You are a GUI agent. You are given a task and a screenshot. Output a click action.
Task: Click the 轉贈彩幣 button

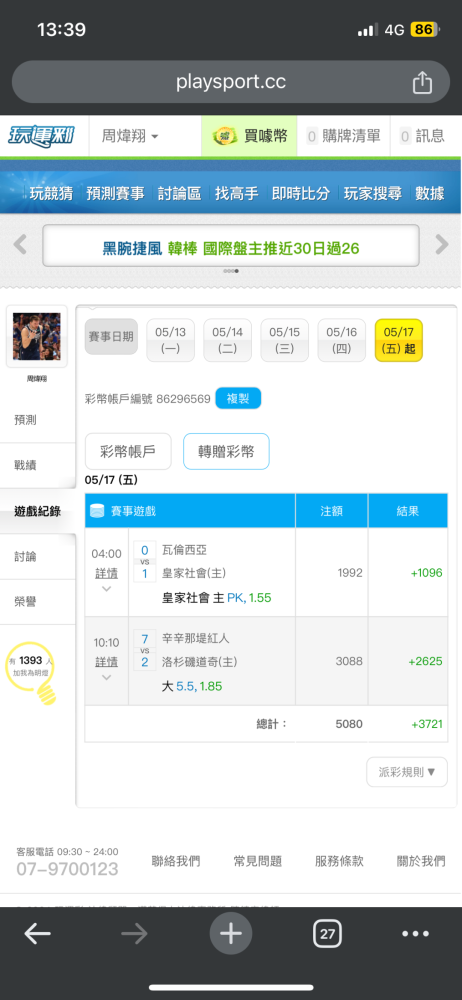[x=226, y=452]
